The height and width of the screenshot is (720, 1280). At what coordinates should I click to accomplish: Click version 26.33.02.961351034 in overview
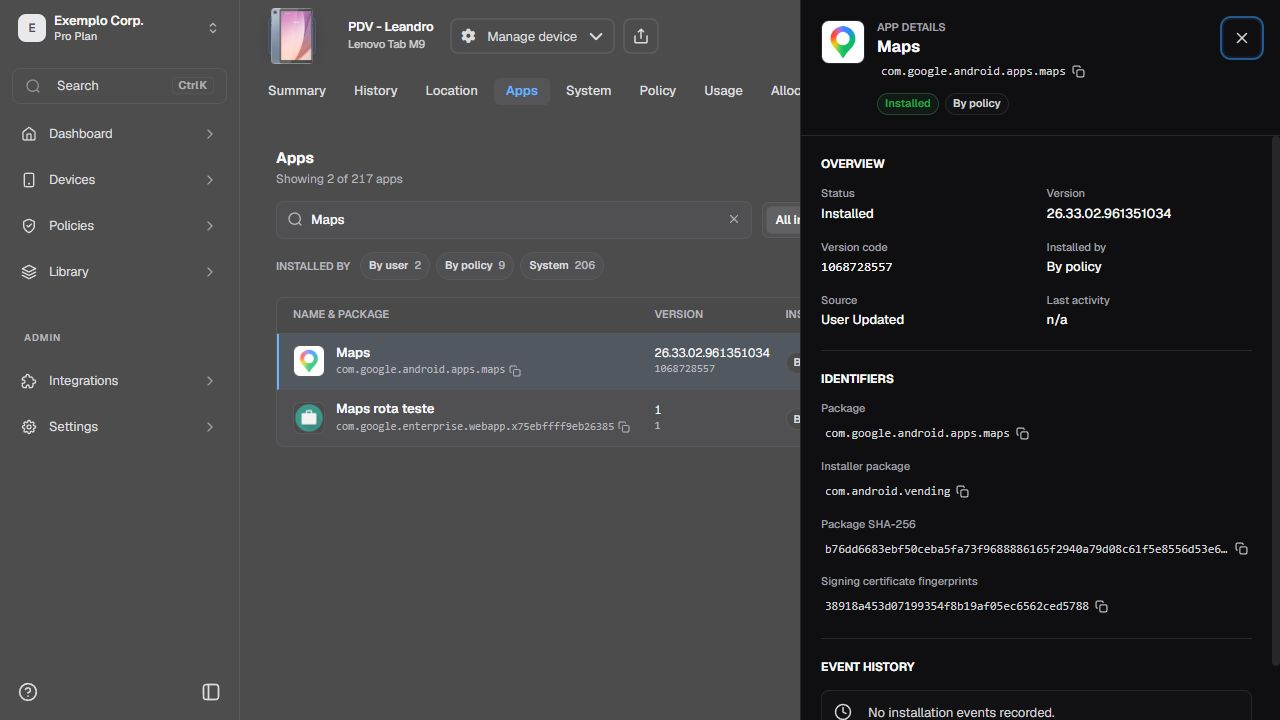click(x=1109, y=214)
